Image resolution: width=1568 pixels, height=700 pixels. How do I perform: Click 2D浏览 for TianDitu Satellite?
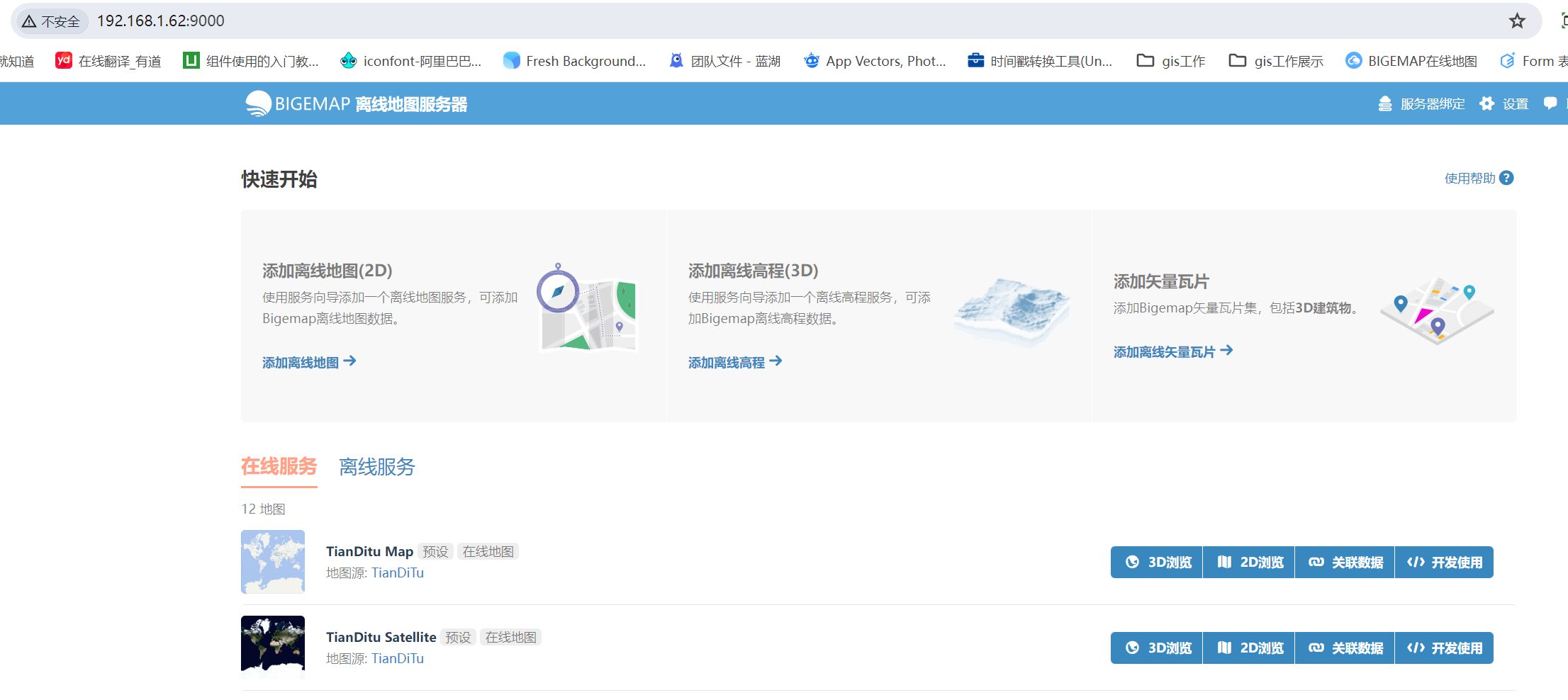click(1249, 648)
